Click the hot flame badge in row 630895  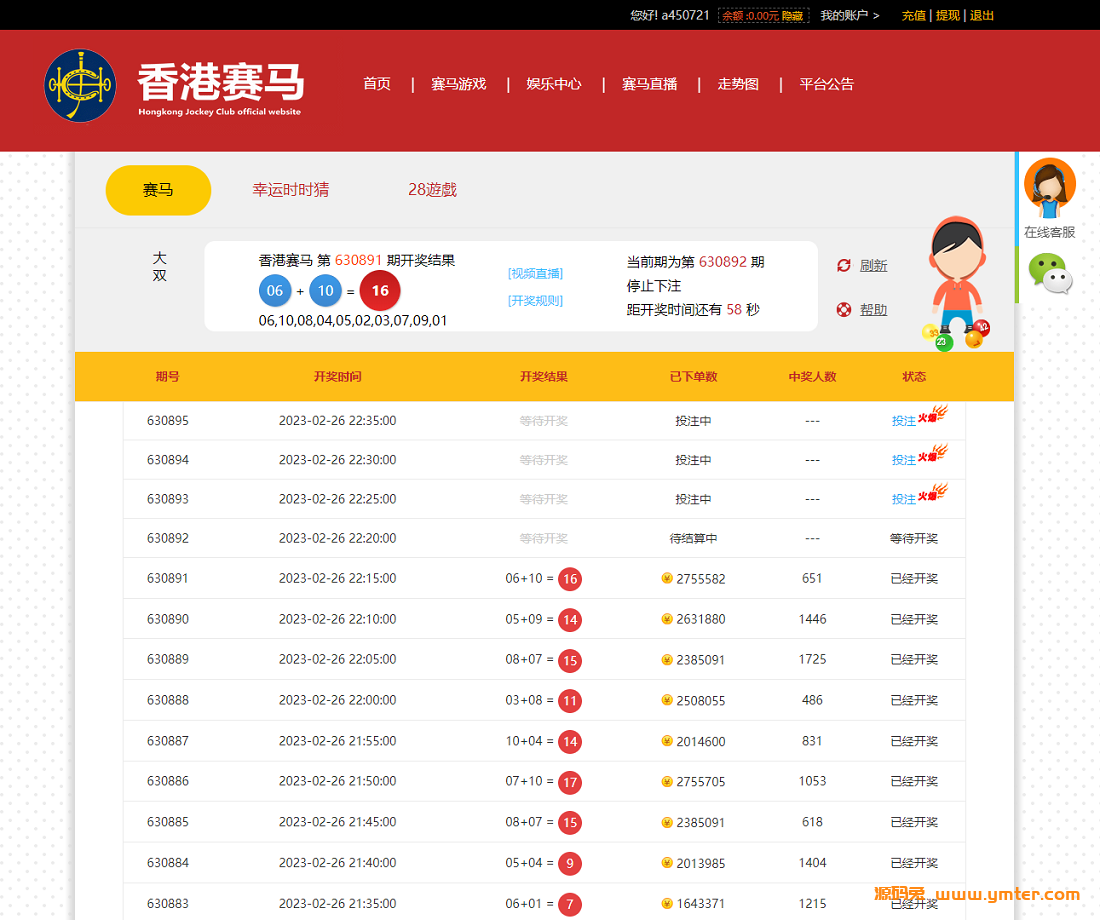pyautogui.click(x=933, y=415)
